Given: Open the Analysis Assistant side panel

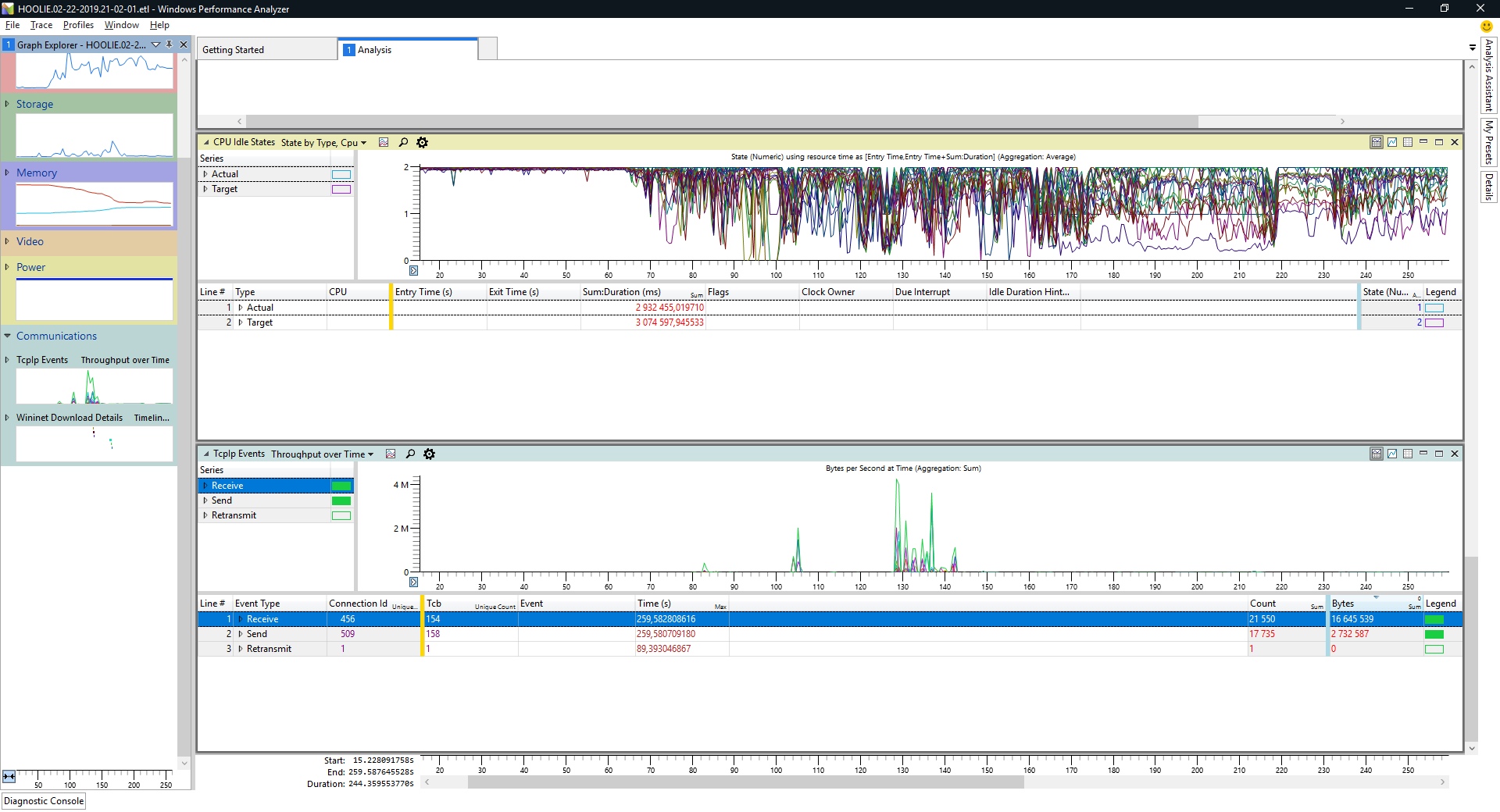Looking at the screenshot, I should coord(1489,75).
